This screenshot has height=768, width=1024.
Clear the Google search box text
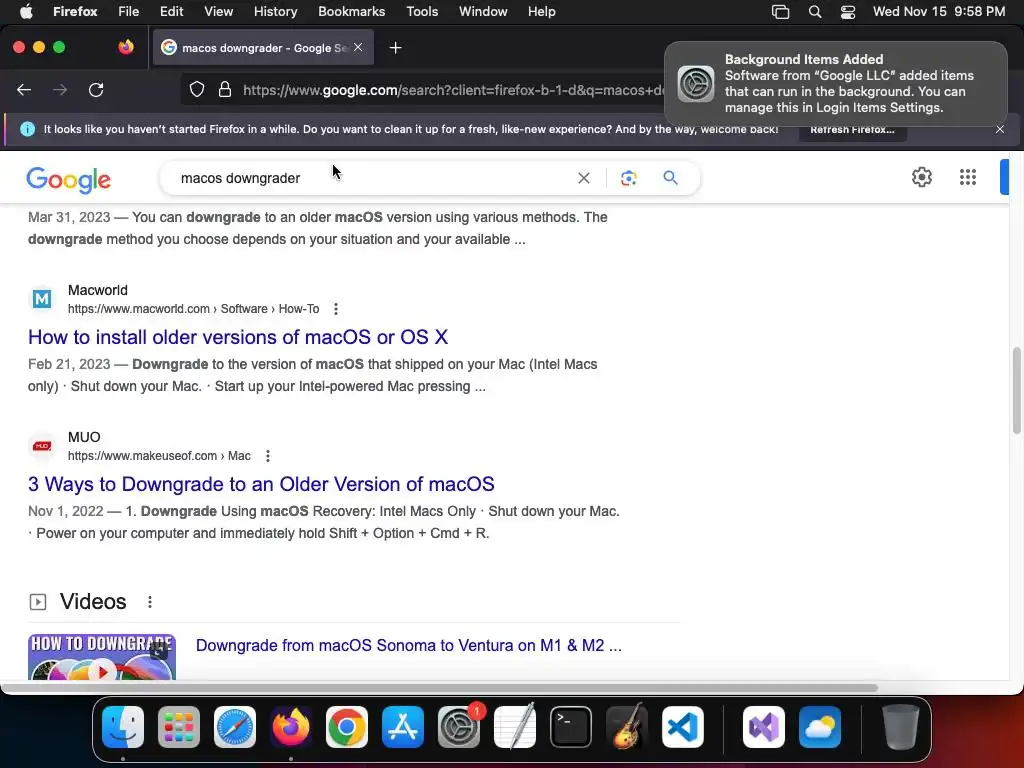pyautogui.click(x=584, y=178)
